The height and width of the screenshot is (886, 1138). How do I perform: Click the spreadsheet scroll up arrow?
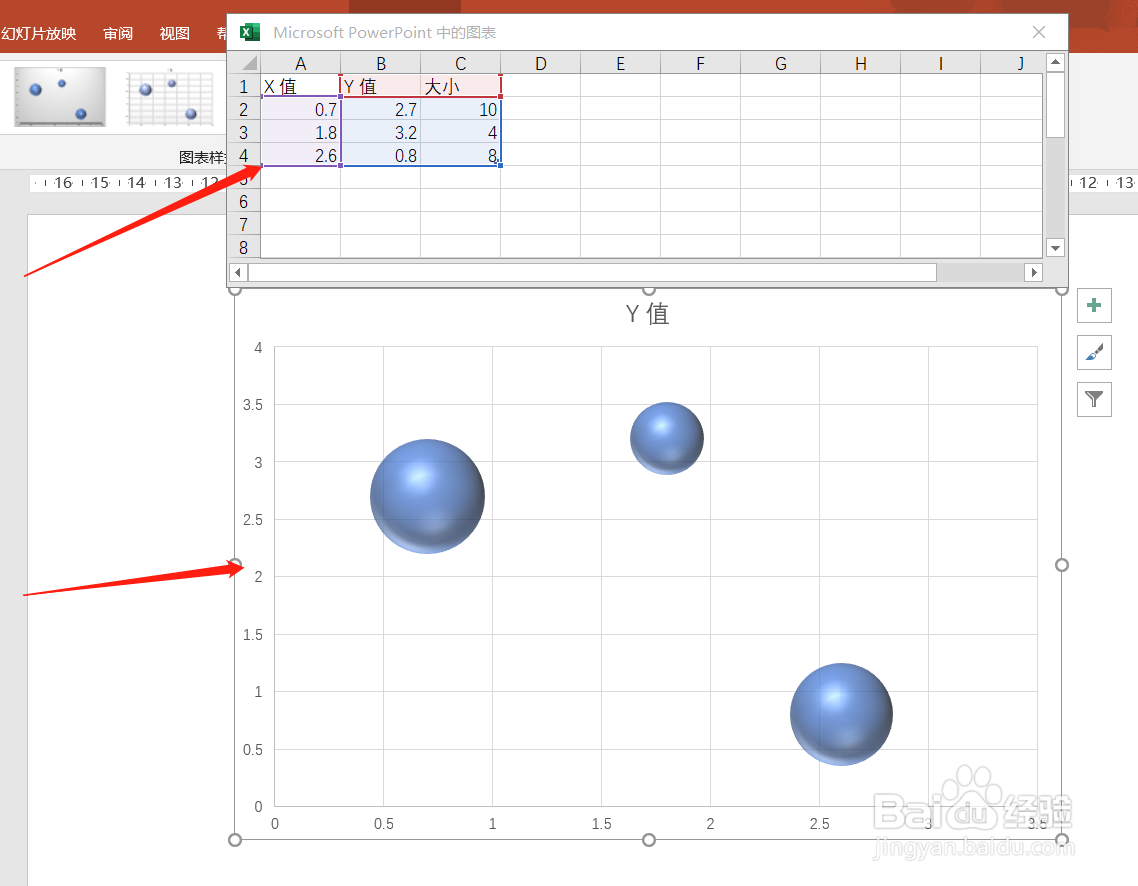pos(1055,62)
